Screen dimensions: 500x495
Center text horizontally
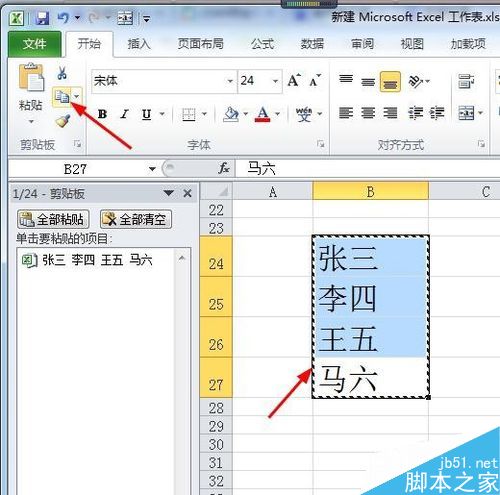coord(368,113)
